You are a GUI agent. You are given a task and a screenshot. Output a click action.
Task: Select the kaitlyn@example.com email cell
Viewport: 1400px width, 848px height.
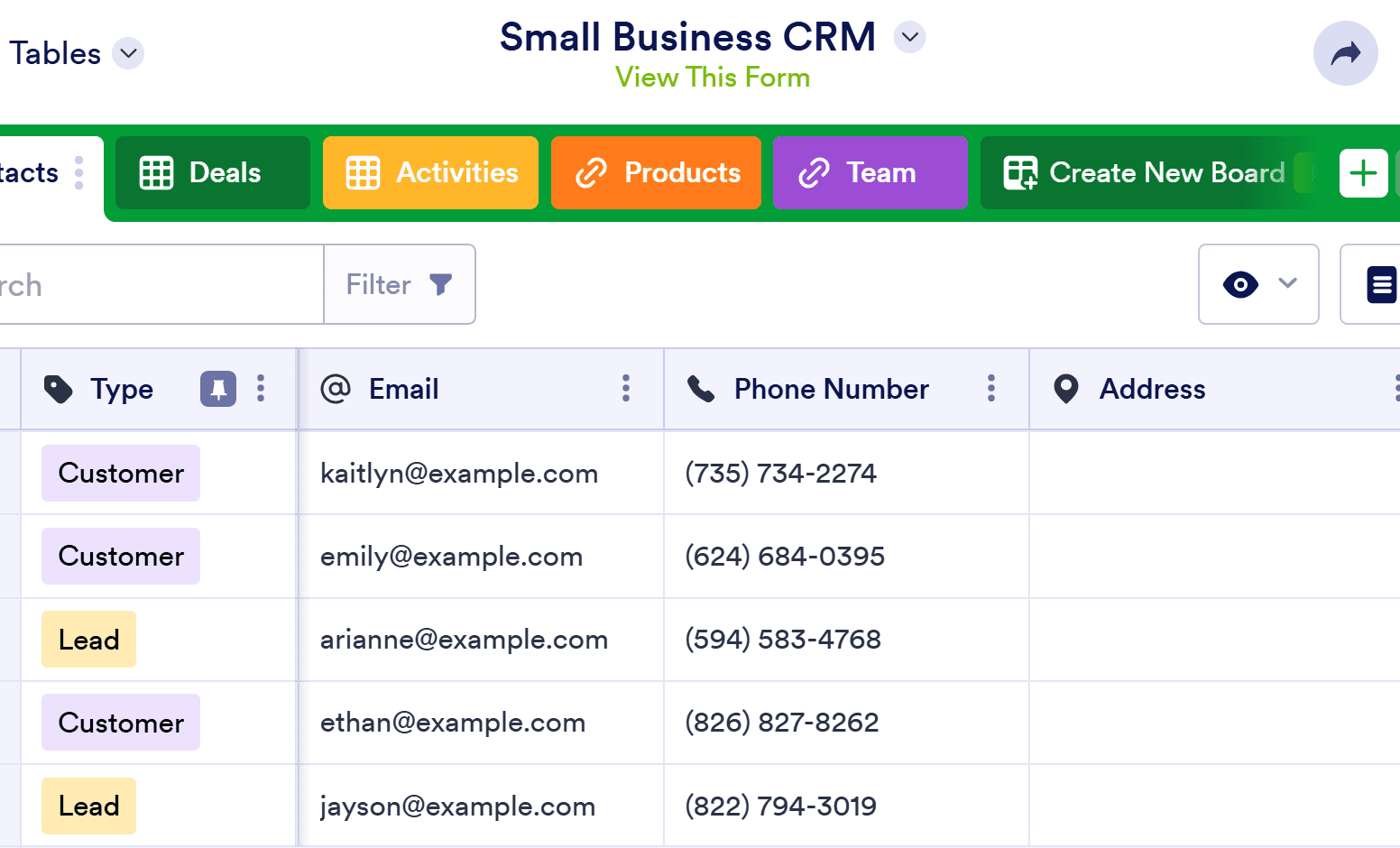coord(481,473)
